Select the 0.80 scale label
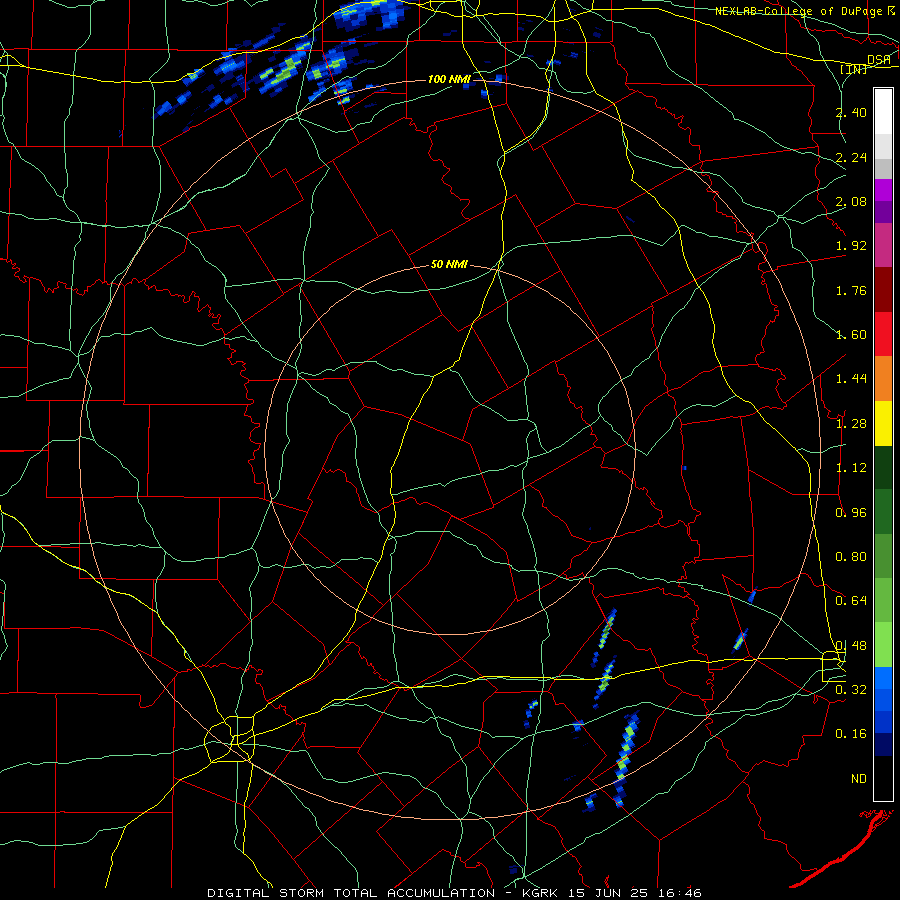This screenshot has height=900, width=900. pos(851,557)
